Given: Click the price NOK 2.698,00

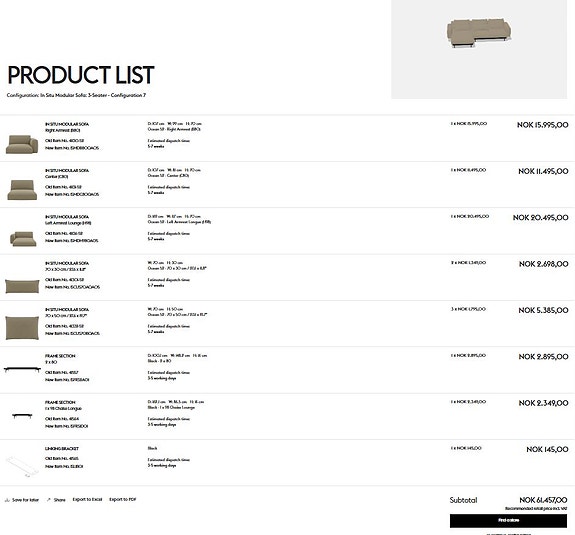Looking at the screenshot, I should pos(543,264).
